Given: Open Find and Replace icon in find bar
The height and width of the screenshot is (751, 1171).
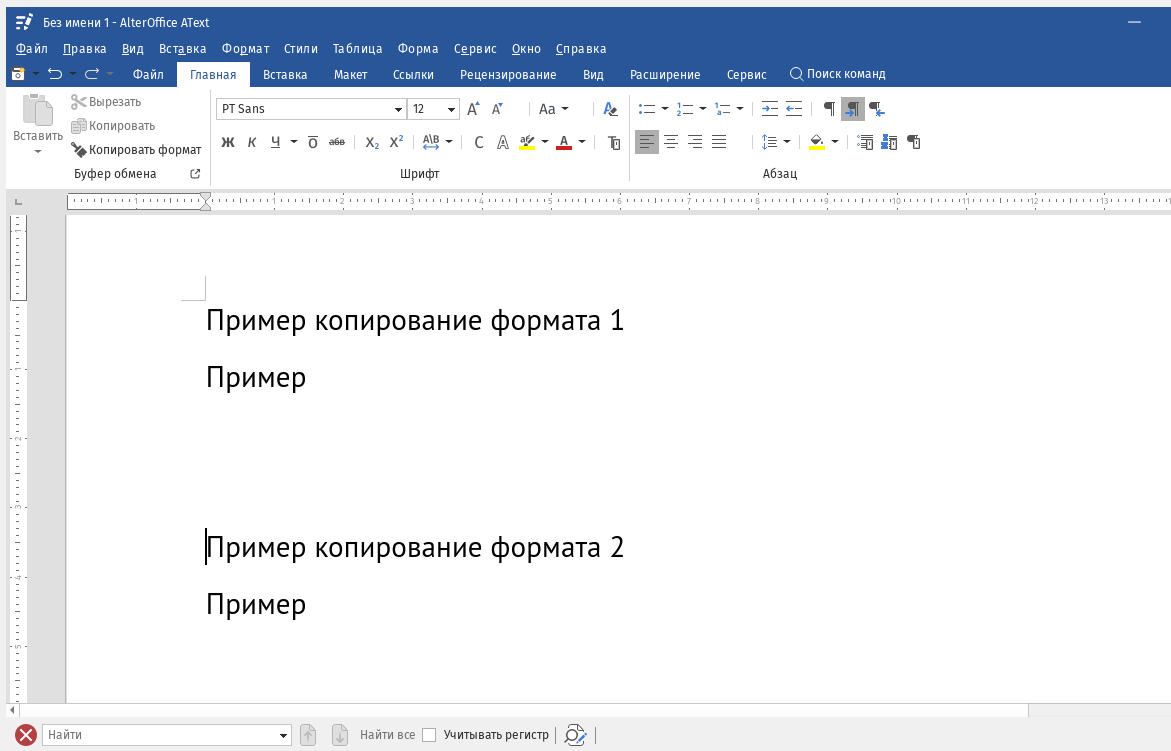Looking at the screenshot, I should pos(575,735).
